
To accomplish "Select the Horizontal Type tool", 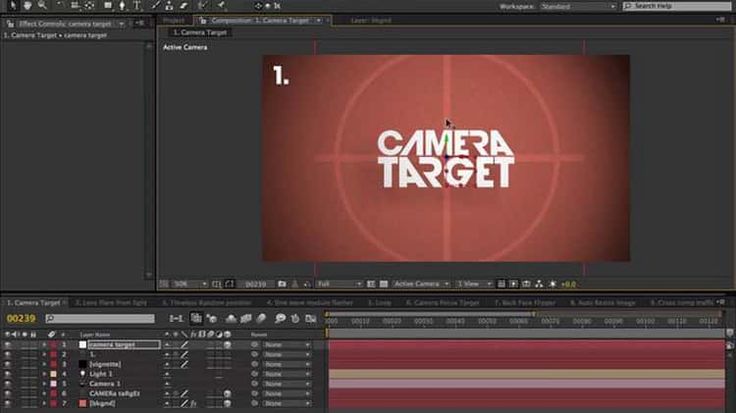I will [x=137, y=6].
